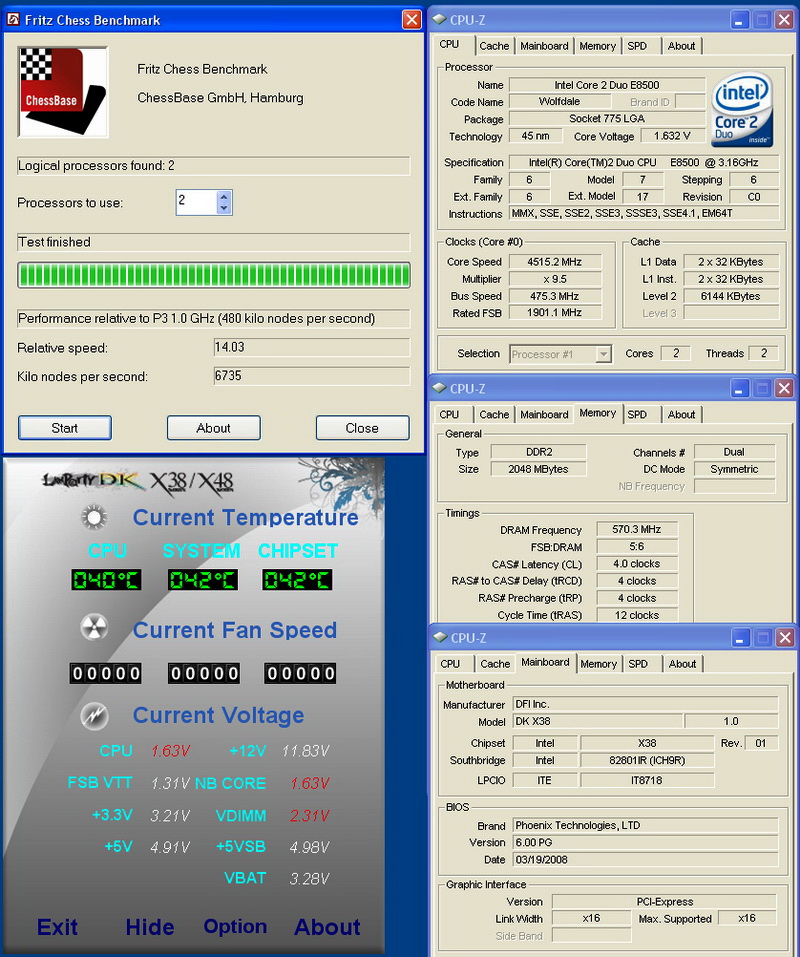The width and height of the screenshot is (800, 957).
Task: Open About tab in top CPU-Z window
Action: pos(681,46)
